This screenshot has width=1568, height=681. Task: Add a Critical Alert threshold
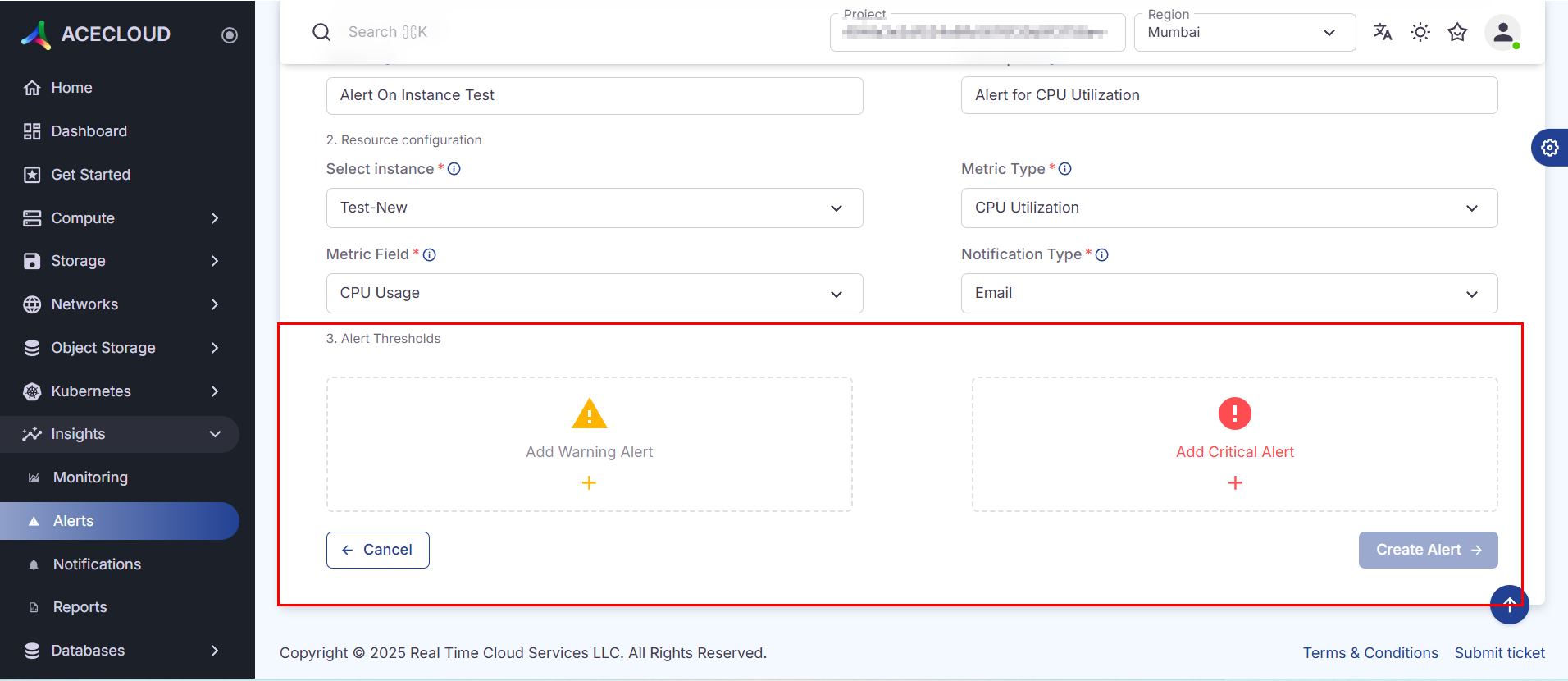[1234, 482]
